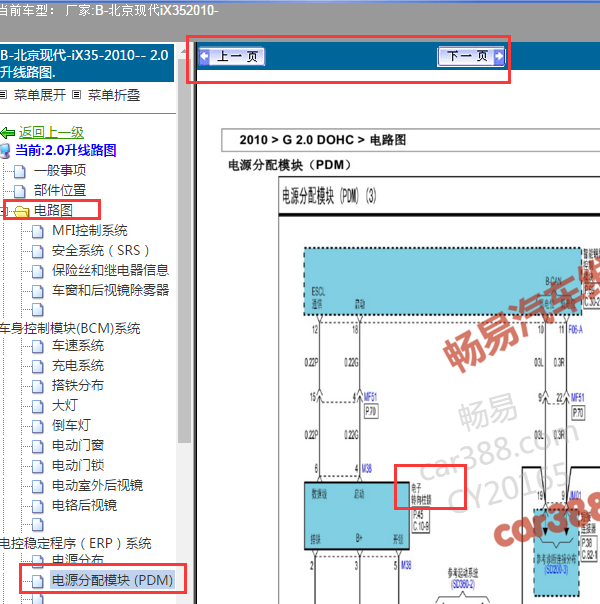The height and width of the screenshot is (604, 600).
Task: Click the left arrow on 上一页 button
Action: [204, 57]
